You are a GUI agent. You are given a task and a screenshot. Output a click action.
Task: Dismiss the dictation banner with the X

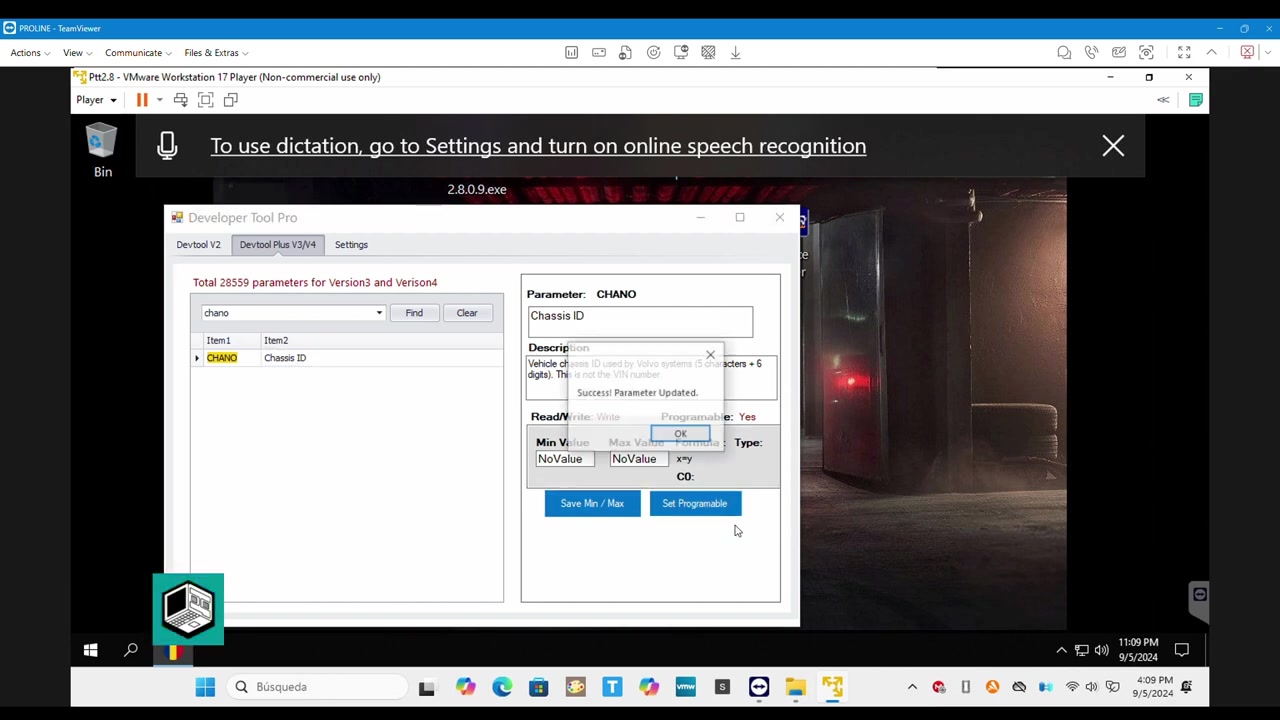click(1113, 146)
